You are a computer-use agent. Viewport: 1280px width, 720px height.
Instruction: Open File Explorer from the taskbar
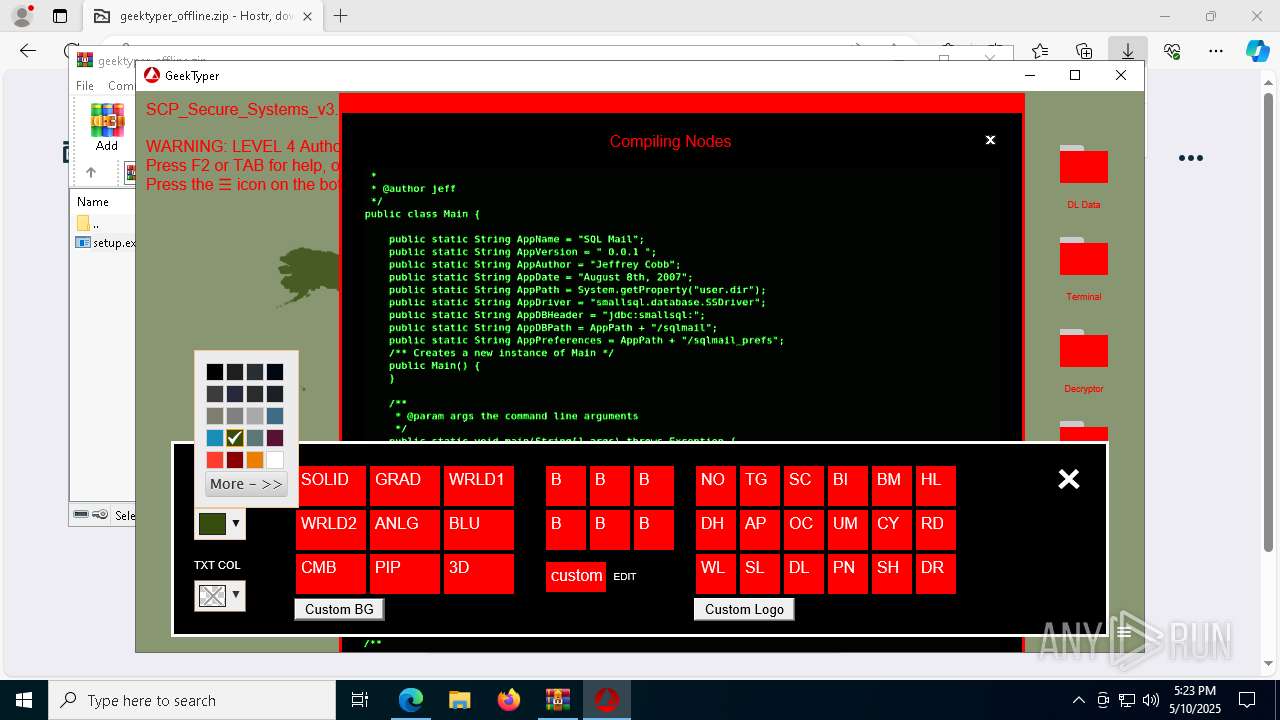click(460, 700)
